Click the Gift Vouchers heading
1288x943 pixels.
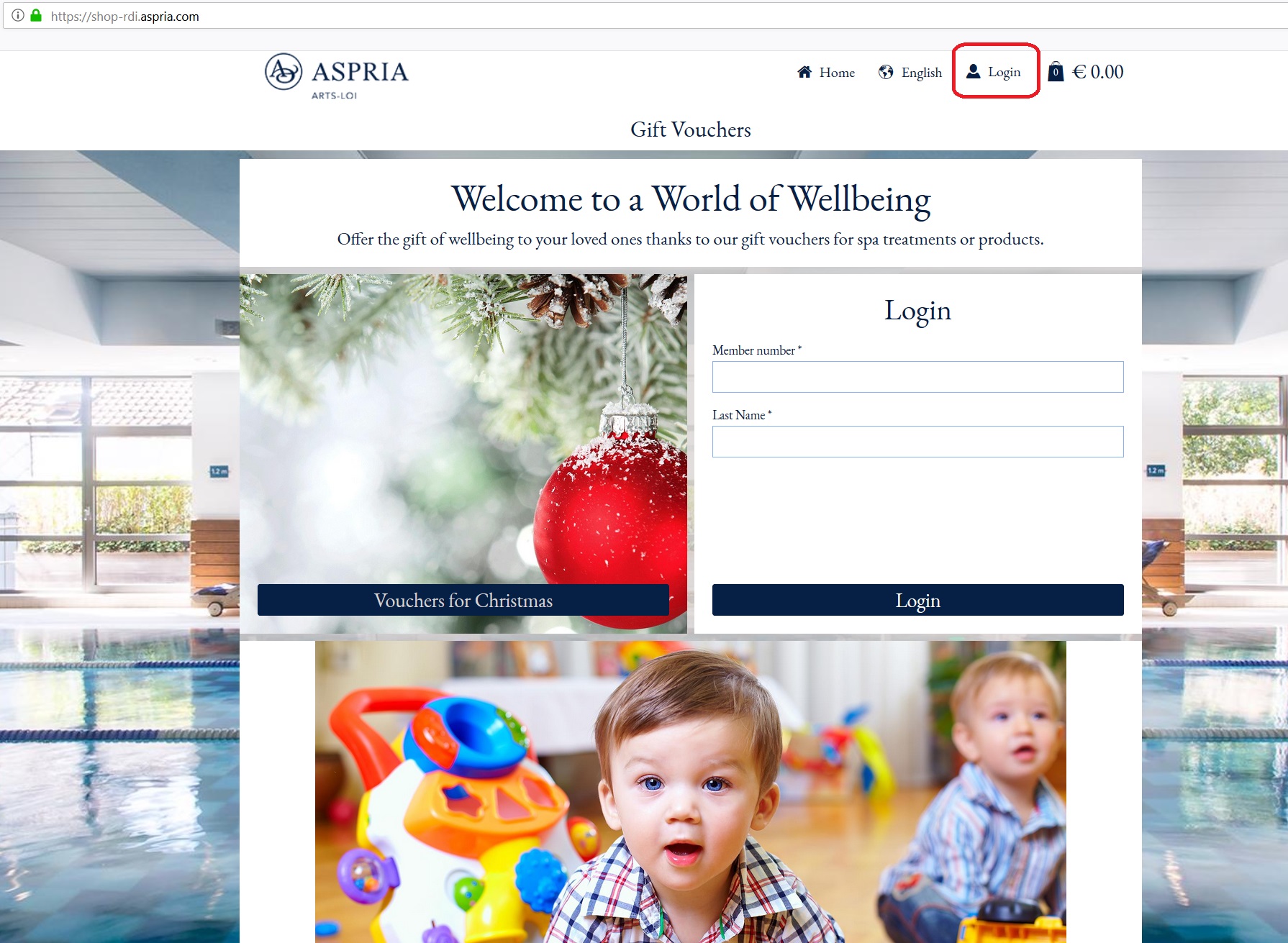(691, 129)
